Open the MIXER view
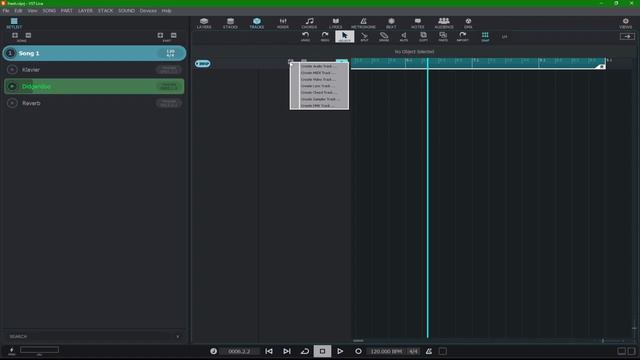Viewport: 640px width, 360px height. coord(283,23)
